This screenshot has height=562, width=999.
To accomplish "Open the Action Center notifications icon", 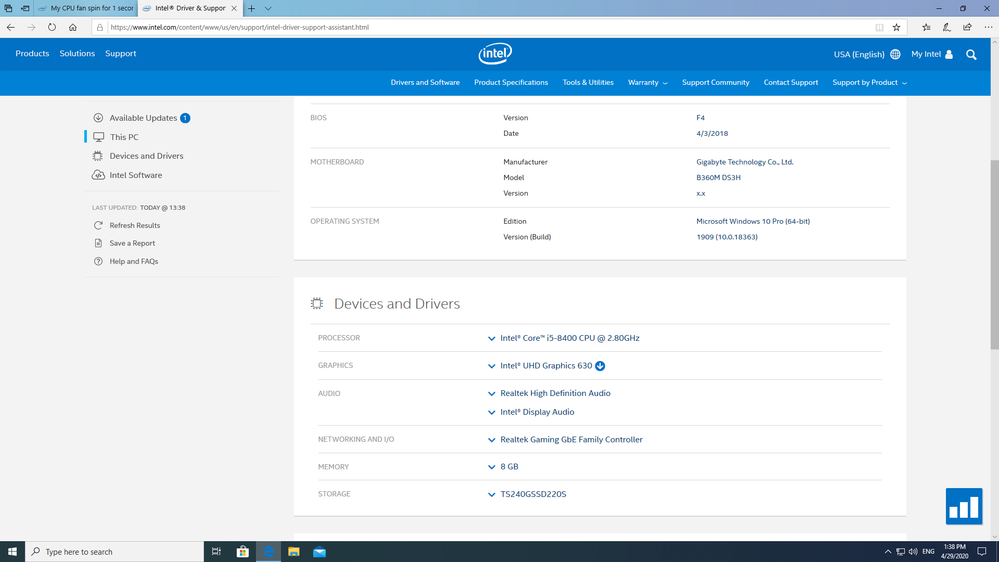I will point(982,552).
